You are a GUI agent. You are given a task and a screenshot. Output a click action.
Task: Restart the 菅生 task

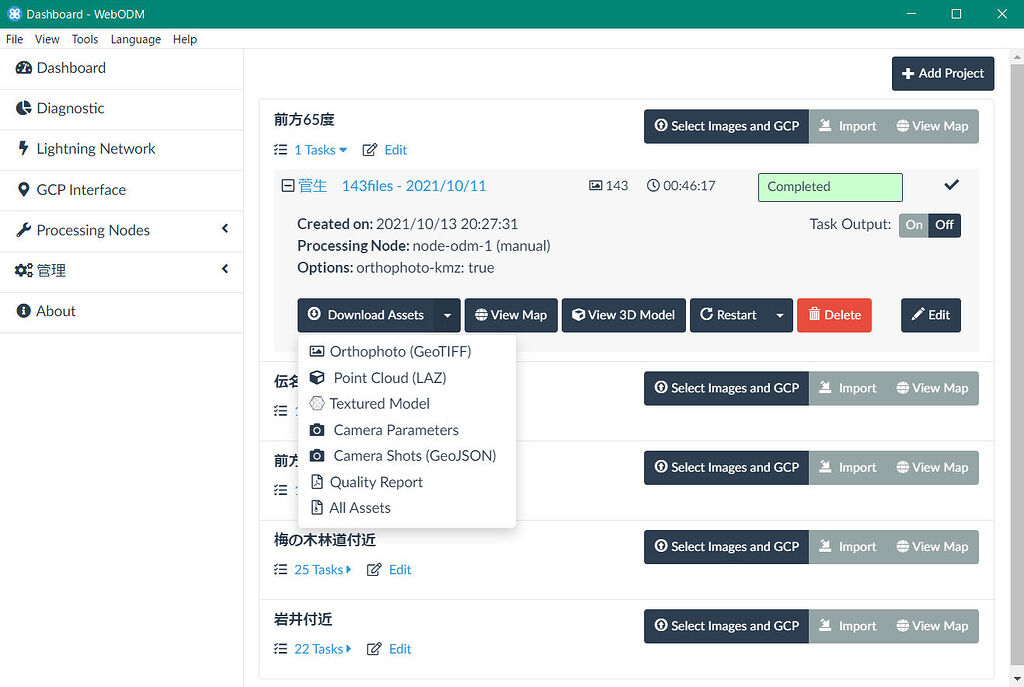coord(729,315)
